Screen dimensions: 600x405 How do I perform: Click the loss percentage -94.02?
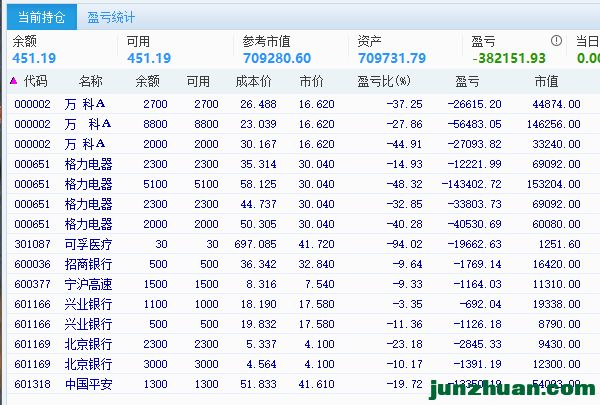[404, 244]
